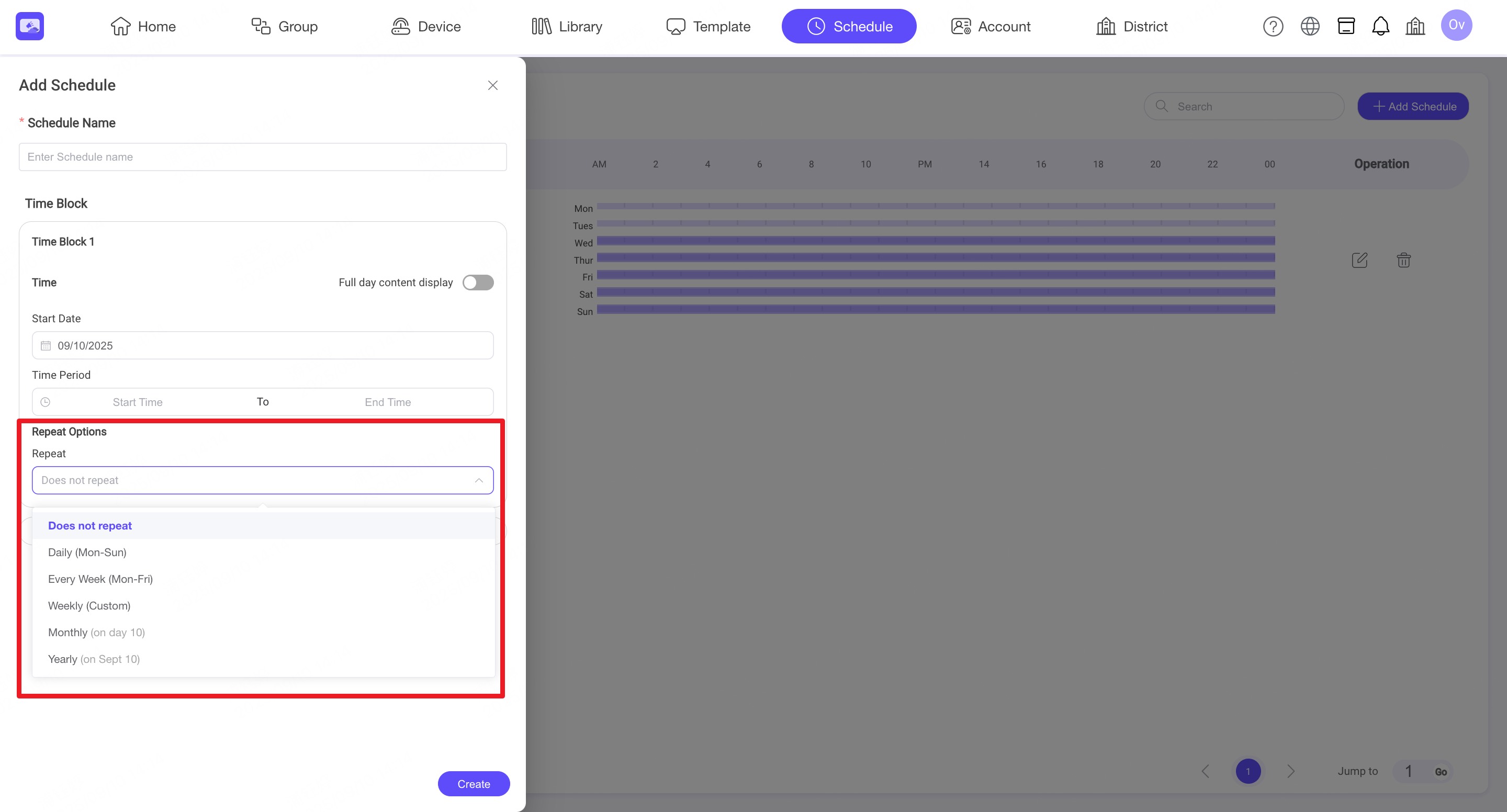This screenshot has height=812, width=1507.
Task: Click the Create button
Action: [473, 784]
